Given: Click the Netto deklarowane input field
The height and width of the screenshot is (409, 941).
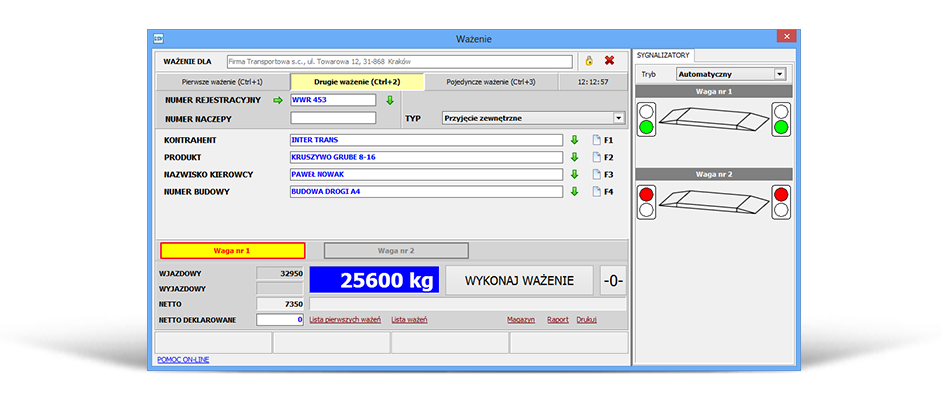Looking at the screenshot, I should (280, 320).
